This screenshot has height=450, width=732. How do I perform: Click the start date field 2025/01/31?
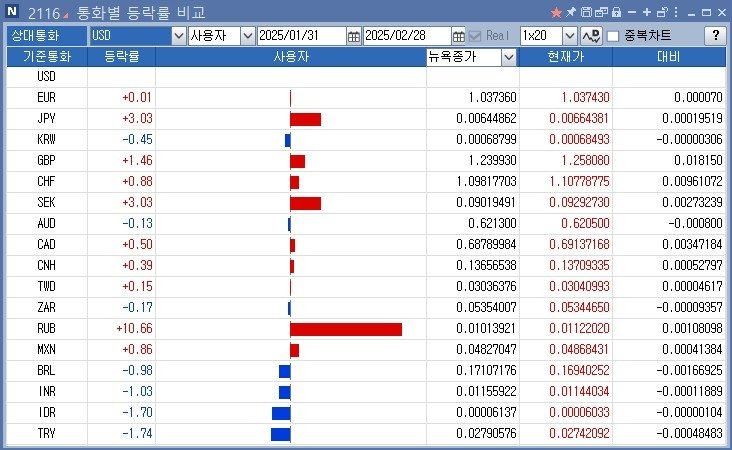tap(300, 36)
